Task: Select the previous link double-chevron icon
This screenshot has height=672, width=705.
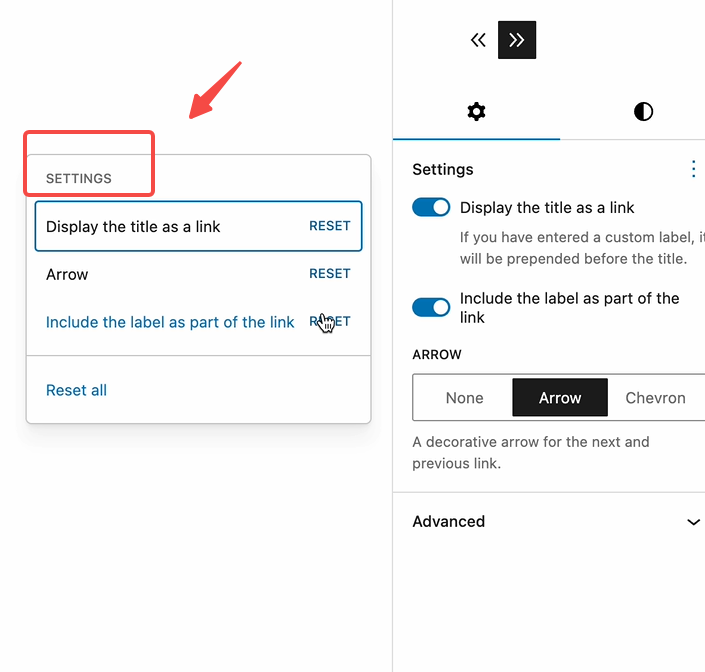Action: point(478,40)
